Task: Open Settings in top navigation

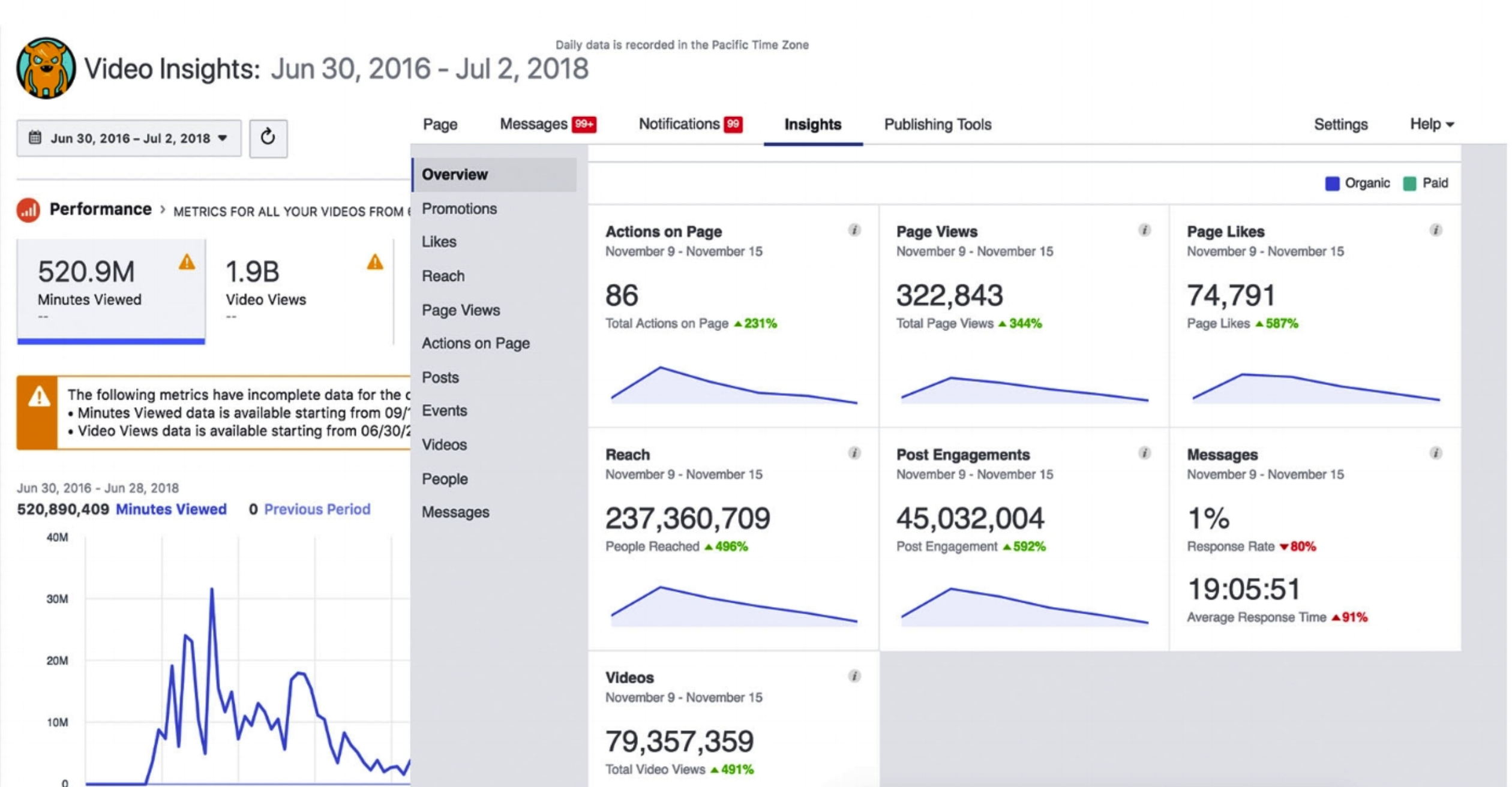Action: tap(1340, 124)
